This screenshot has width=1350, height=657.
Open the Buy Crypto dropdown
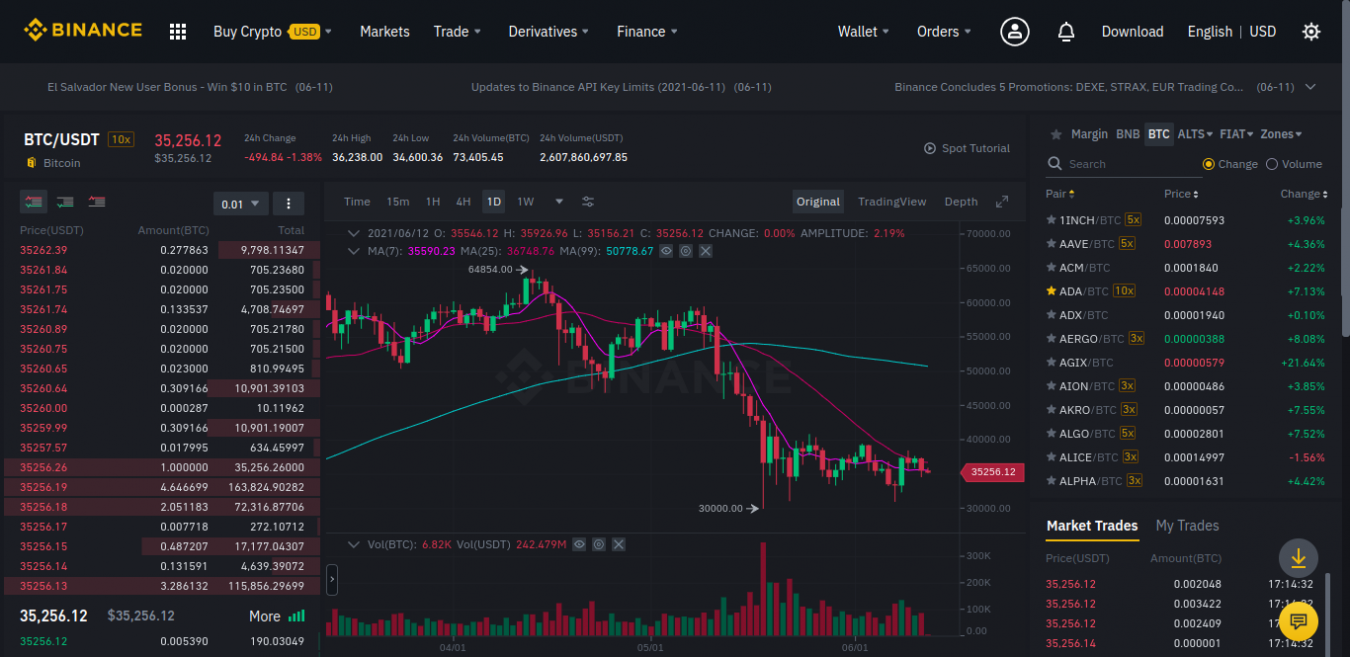[x=273, y=32]
